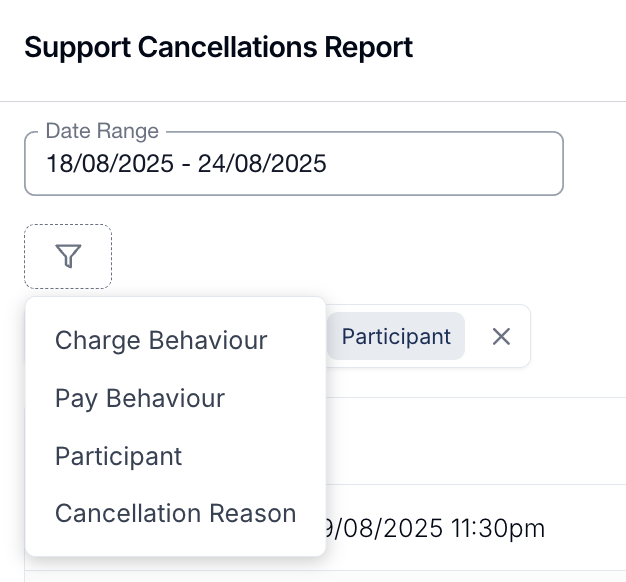The image size is (626, 582).
Task: Click the funnel filter icon
Action: coord(68,256)
